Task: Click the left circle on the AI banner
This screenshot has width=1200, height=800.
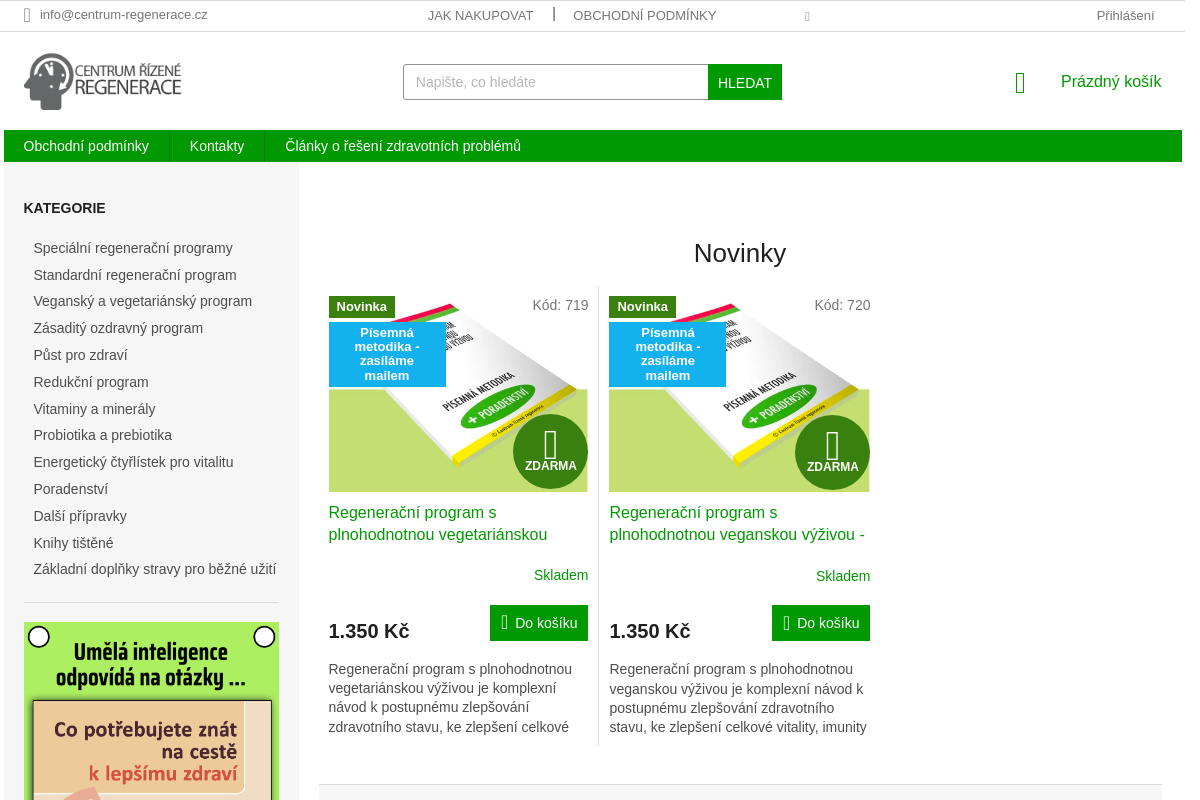Action: tap(39, 637)
